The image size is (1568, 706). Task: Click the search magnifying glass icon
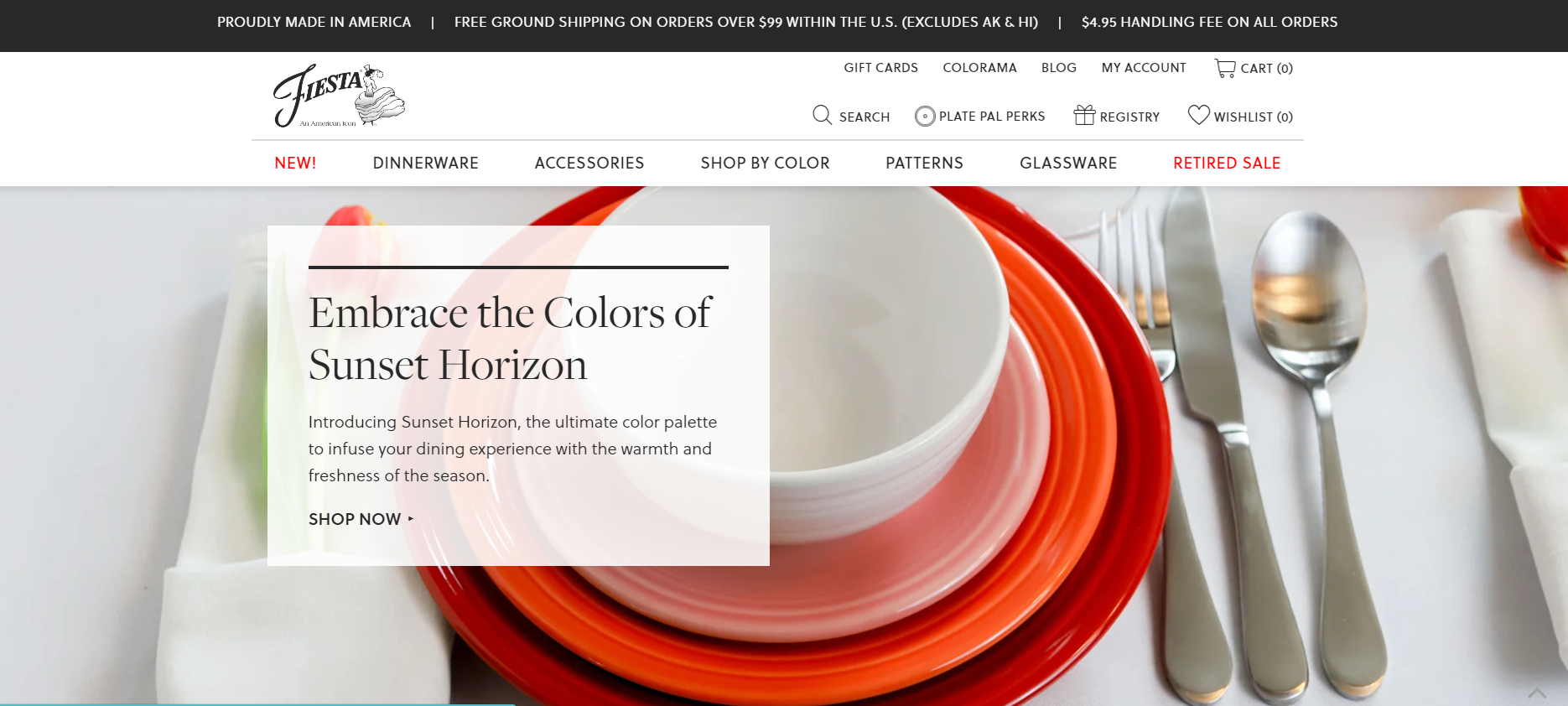(823, 115)
